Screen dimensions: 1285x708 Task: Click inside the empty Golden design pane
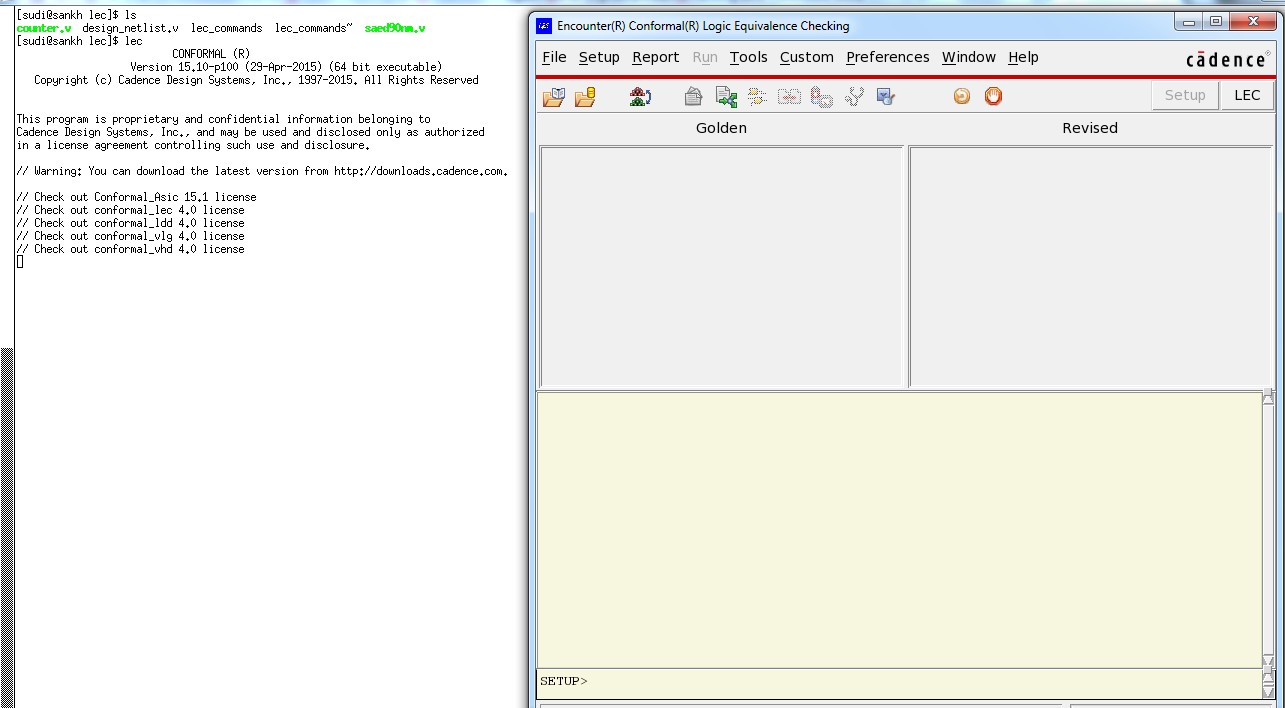tap(722, 267)
